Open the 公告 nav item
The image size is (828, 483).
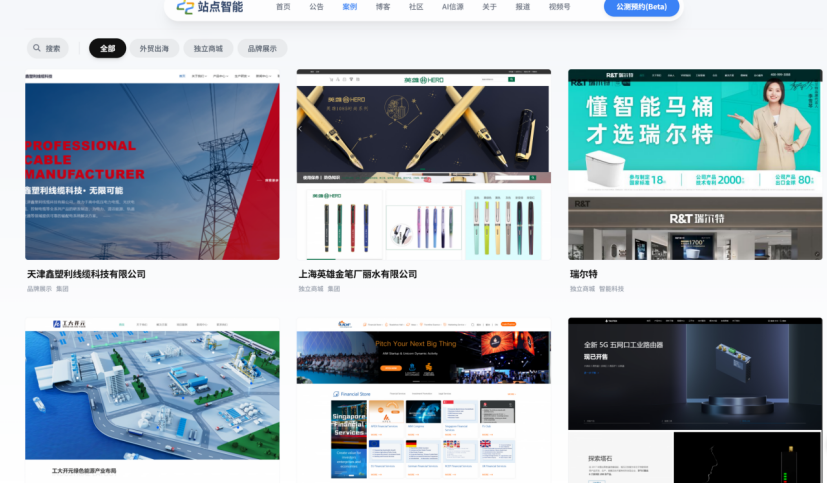point(316,7)
